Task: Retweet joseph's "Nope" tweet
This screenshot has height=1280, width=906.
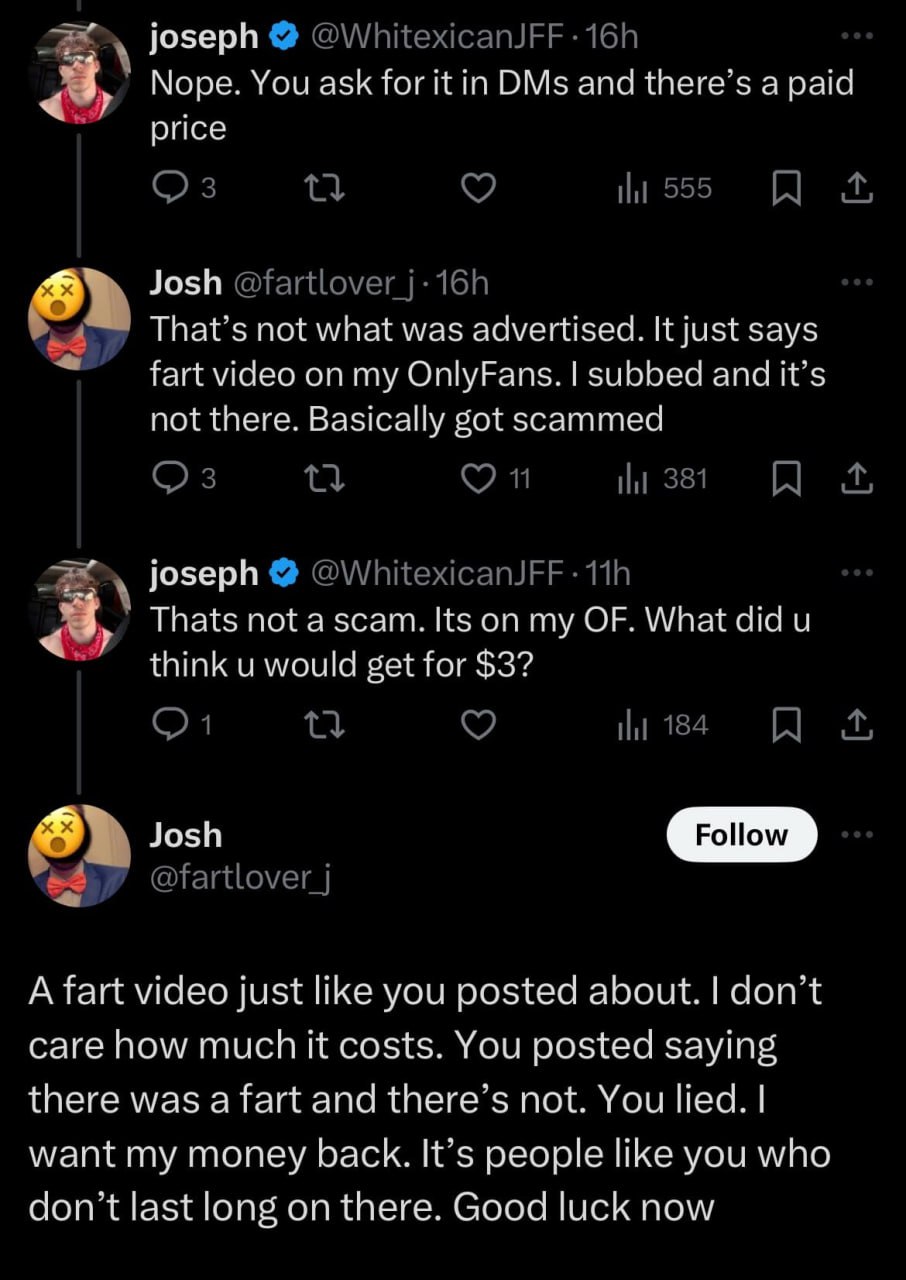Action: coord(323,187)
